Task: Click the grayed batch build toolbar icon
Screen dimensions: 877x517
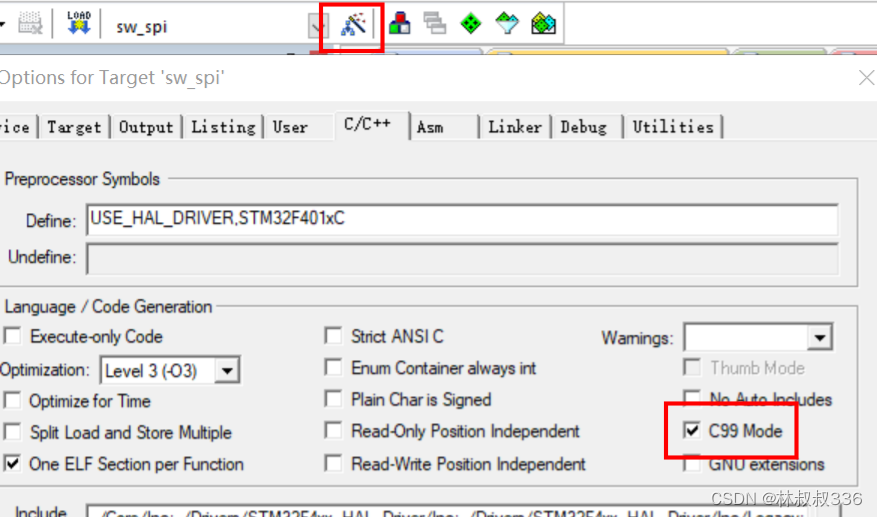Action: click(x=30, y=24)
